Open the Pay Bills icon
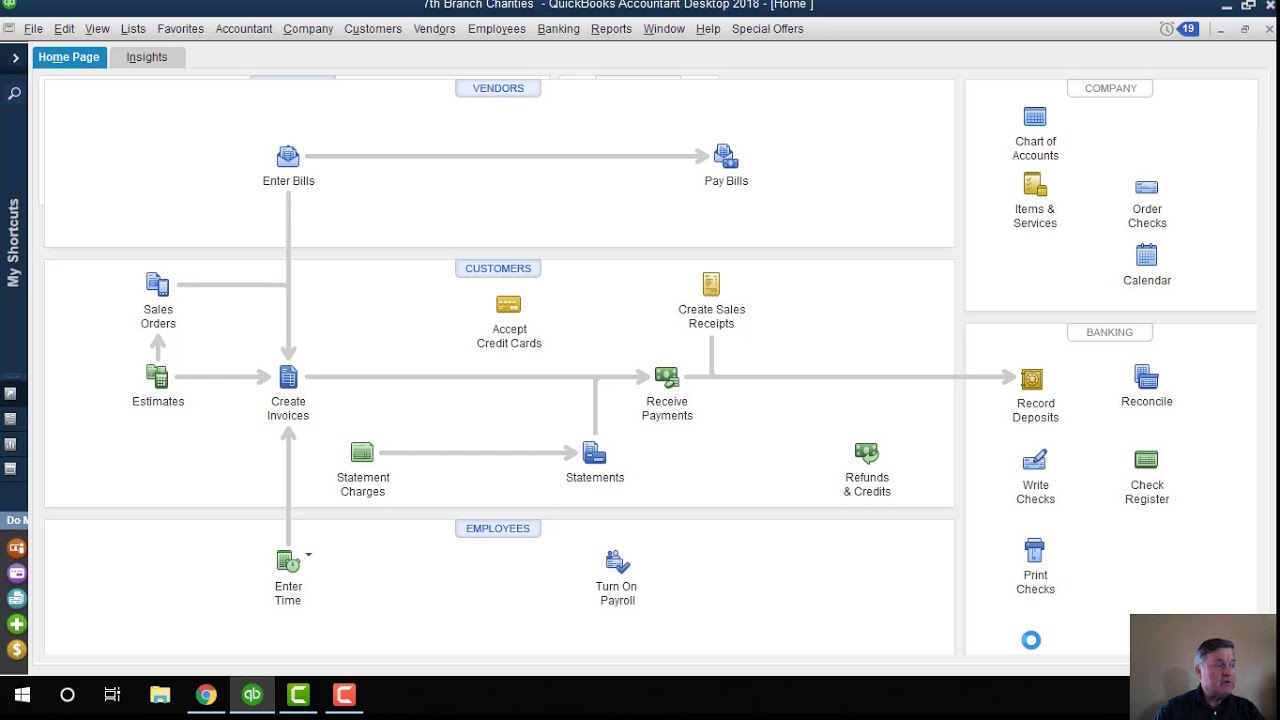Viewport: 1280px width, 720px height. [726, 157]
